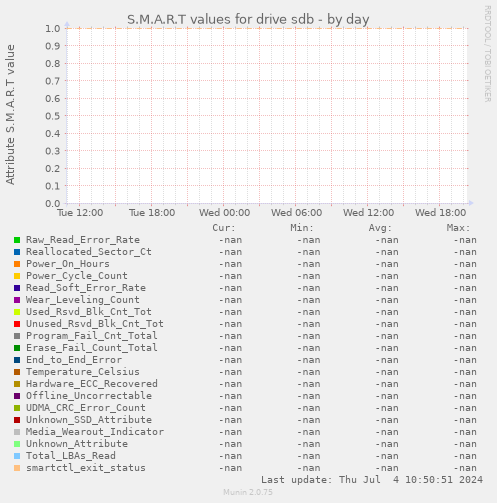Select the End_to_End_Error legend label
The width and height of the screenshot is (497, 503).
[x=74, y=360]
